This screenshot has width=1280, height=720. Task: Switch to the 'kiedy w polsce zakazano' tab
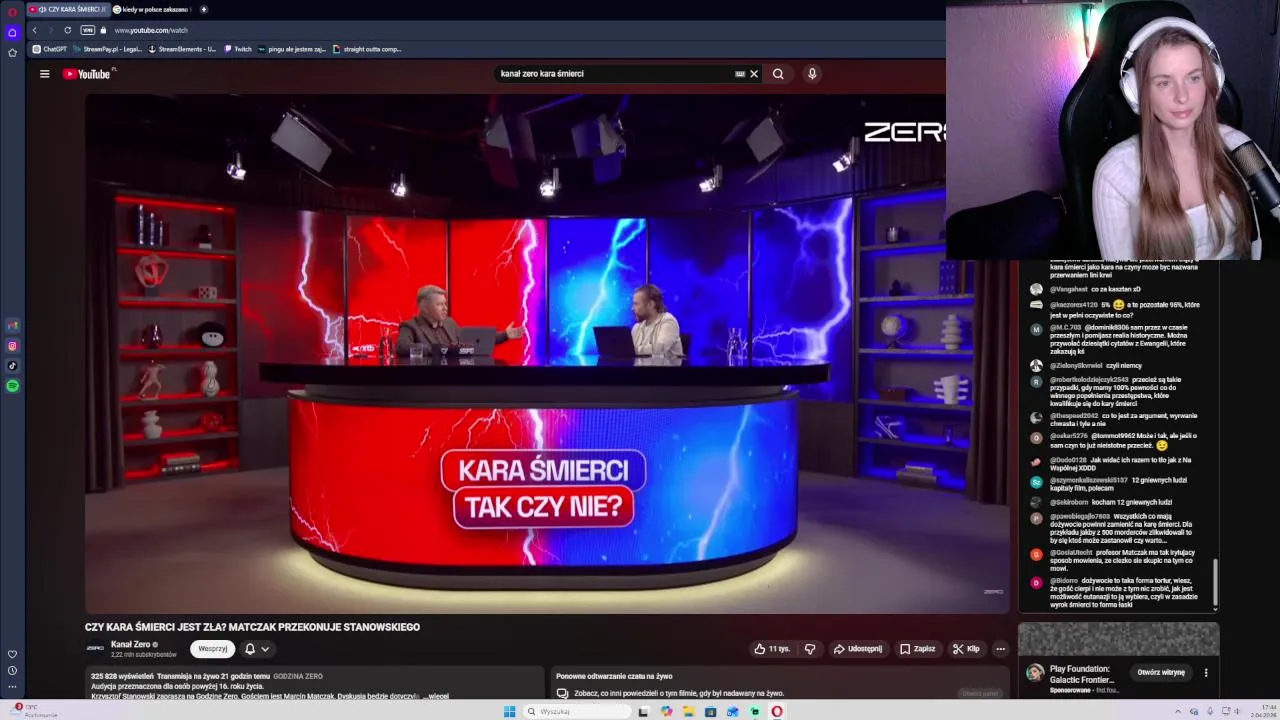click(151, 9)
